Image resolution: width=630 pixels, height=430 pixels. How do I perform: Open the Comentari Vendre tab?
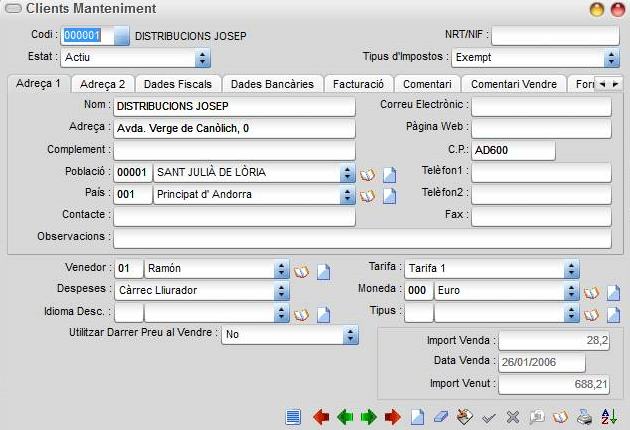click(514, 84)
